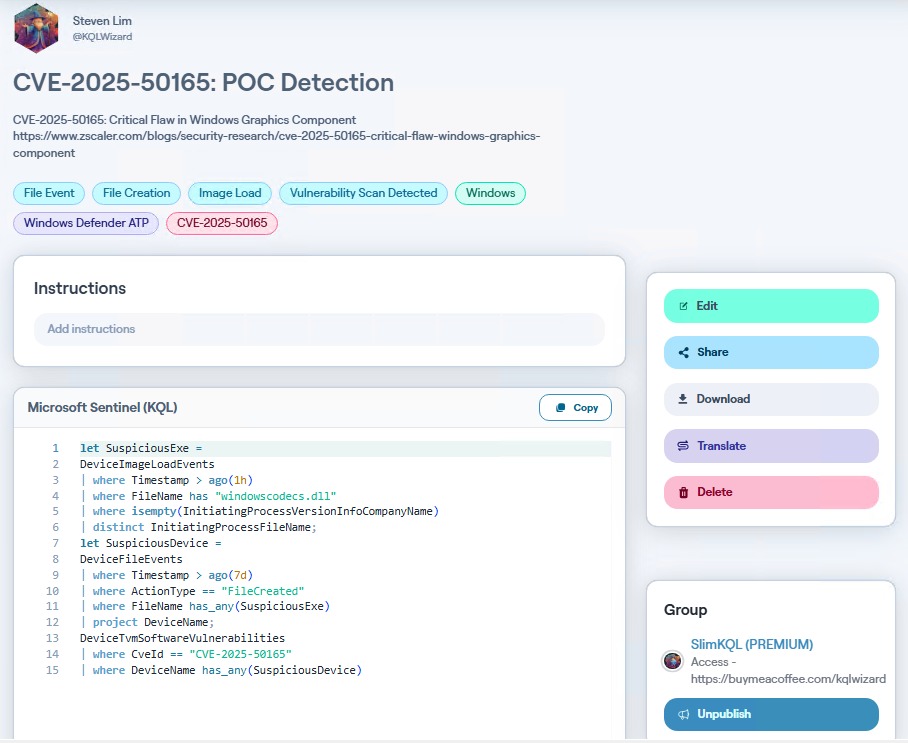Click the Image Load tag

click(229, 193)
